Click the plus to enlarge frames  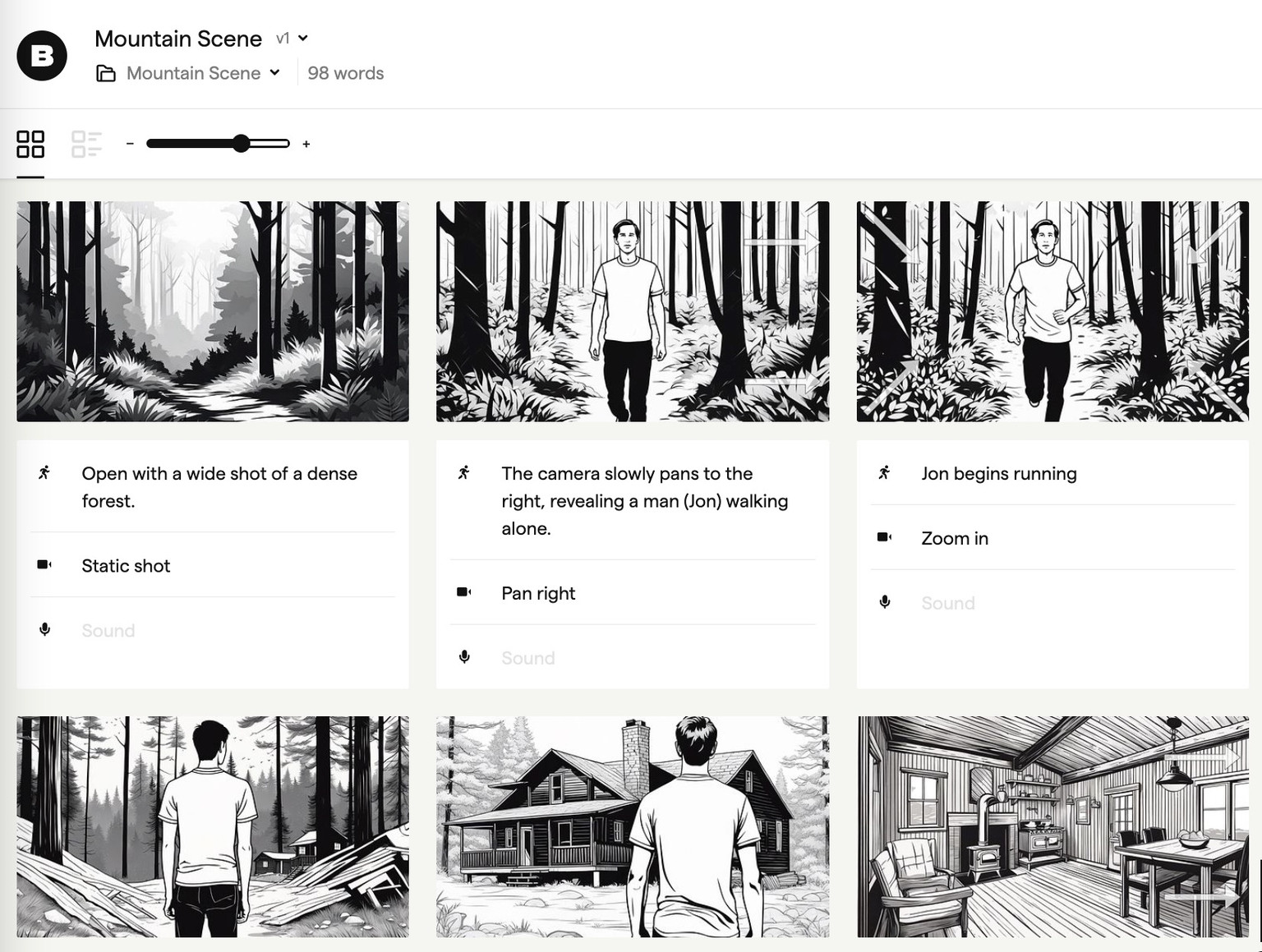306,144
